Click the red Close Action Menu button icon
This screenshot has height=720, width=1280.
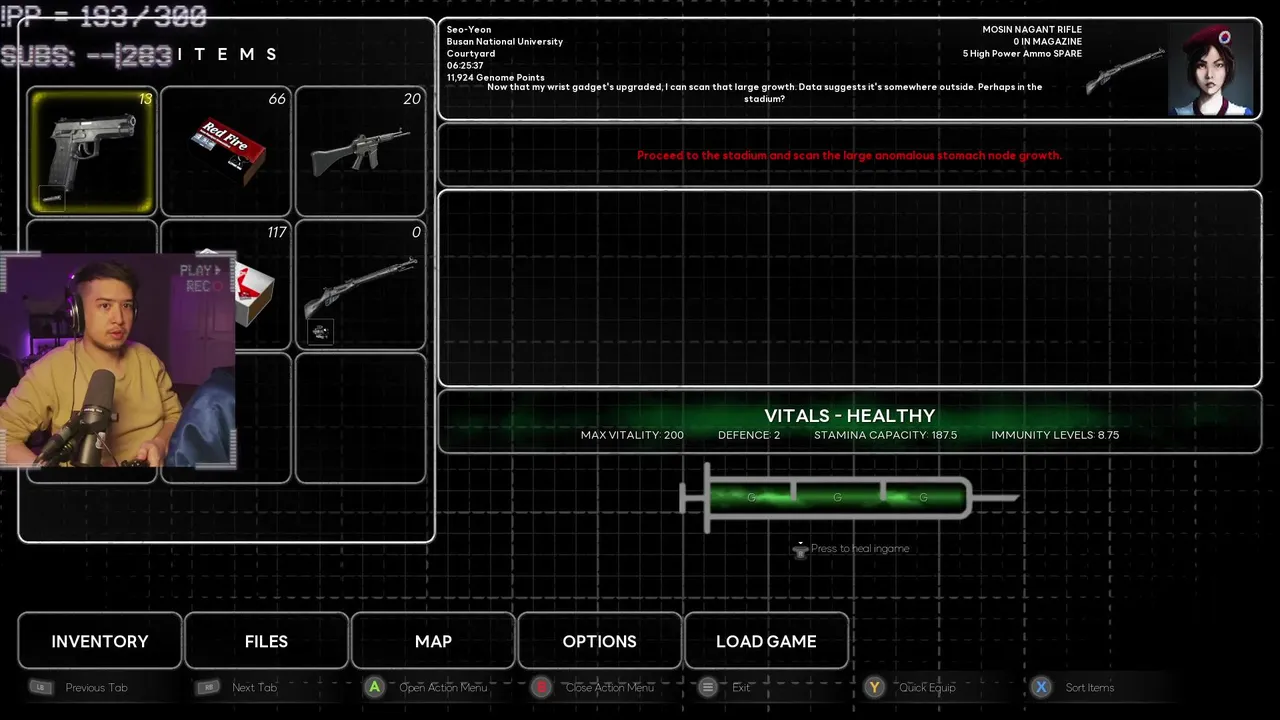point(541,687)
